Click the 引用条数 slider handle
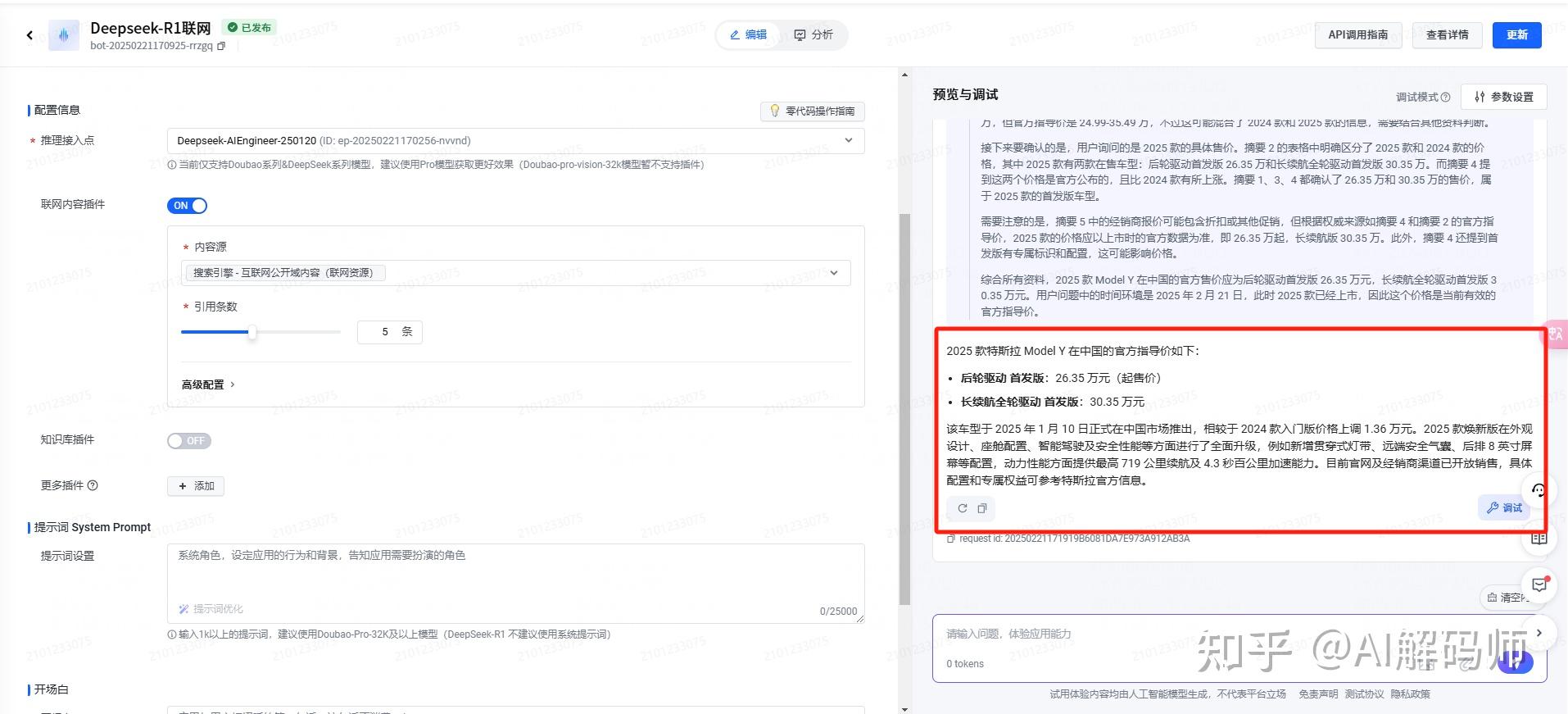The width and height of the screenshot is (1568, 714). point(252,332)
